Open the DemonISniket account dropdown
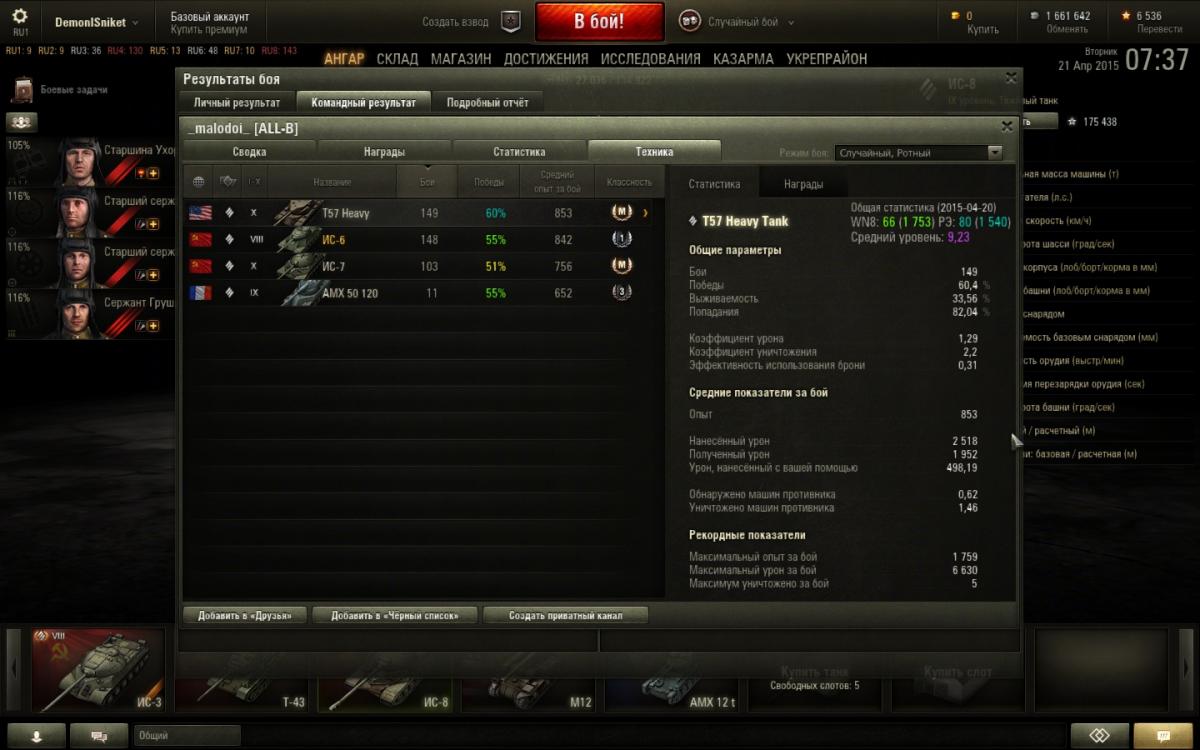The width and height of the screenshot is (1200, 750). pyautogui.click(x=97, y=22)
